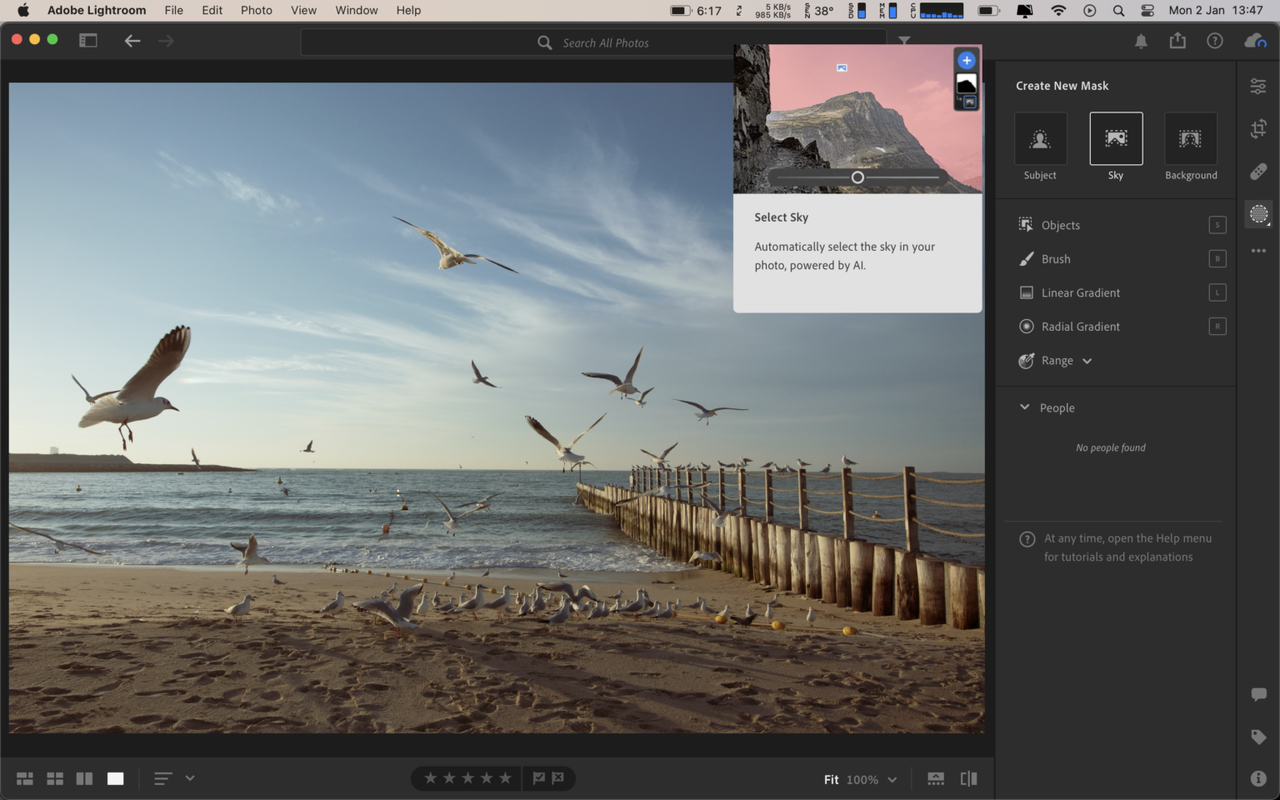The image size is (1280, 800).
Task: Switch to before/after comparison view
Action: pyautogui.click(x=968, y=778)
